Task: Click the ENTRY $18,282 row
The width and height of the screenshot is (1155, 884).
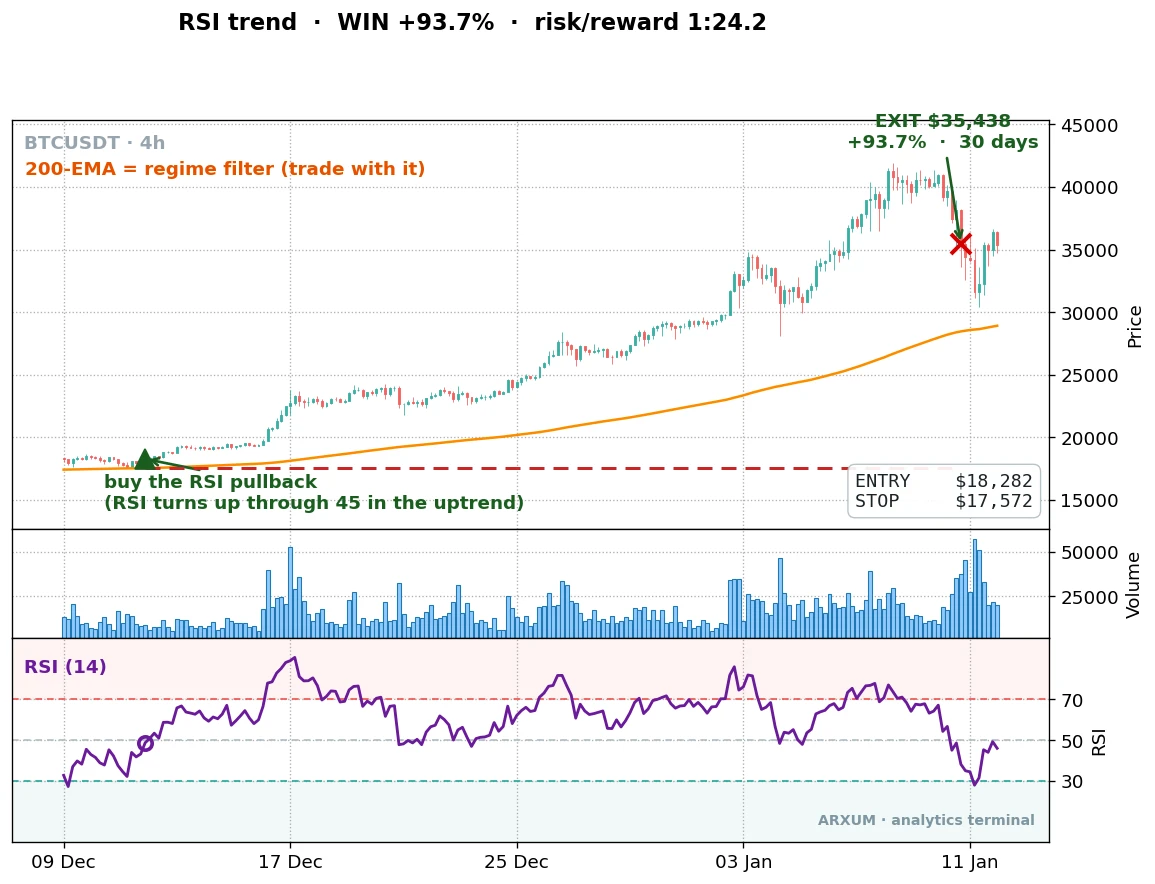Action: click(944, 481)
